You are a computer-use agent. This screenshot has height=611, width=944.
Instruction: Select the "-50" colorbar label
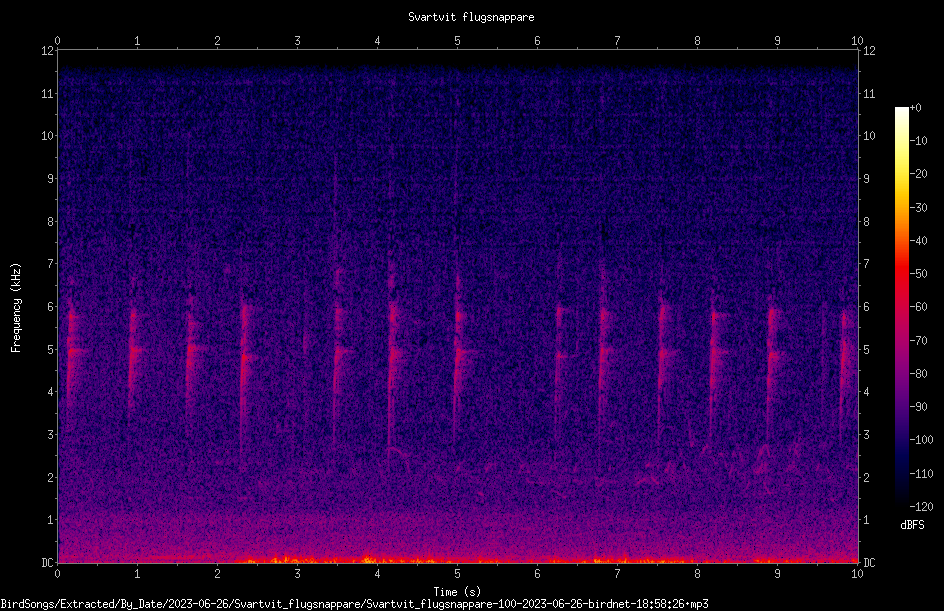click(x=919, y=274)
